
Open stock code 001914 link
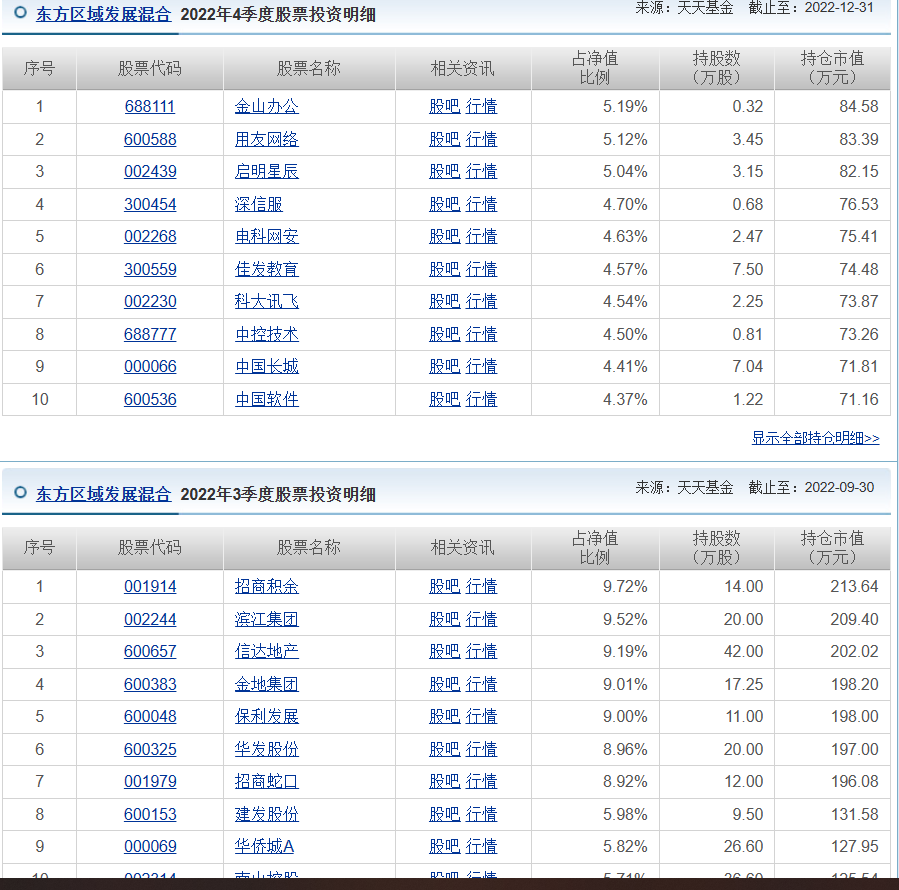150,587
